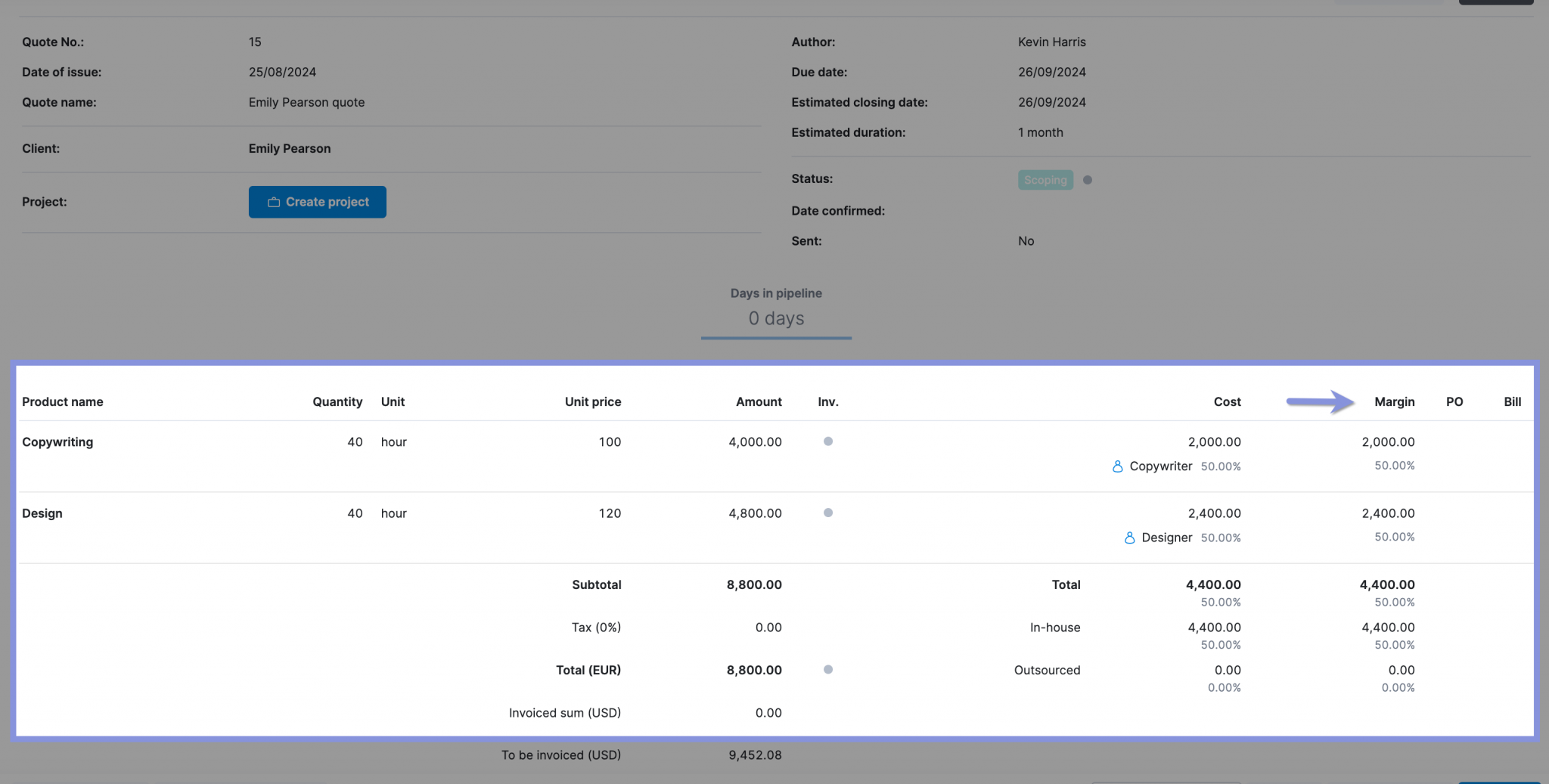Open the Copywriter role selector

tap(1160, 466)
